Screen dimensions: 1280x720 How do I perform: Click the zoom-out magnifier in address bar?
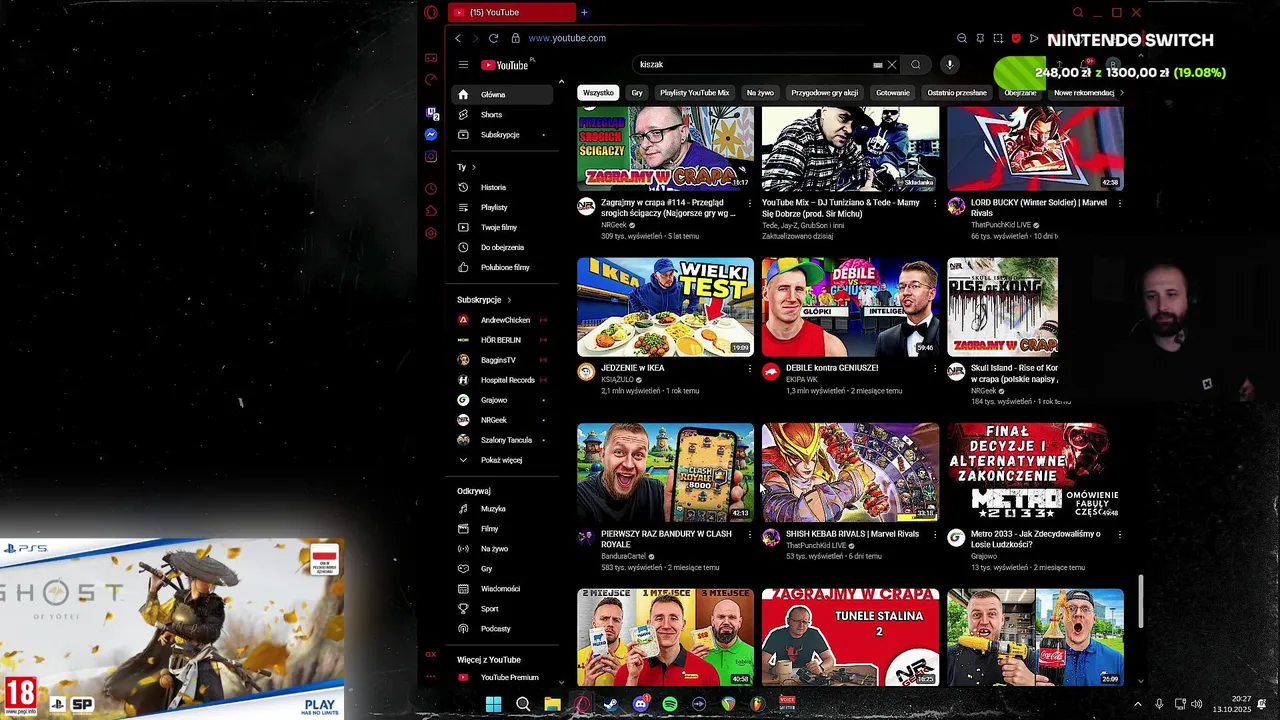[962, 38]
